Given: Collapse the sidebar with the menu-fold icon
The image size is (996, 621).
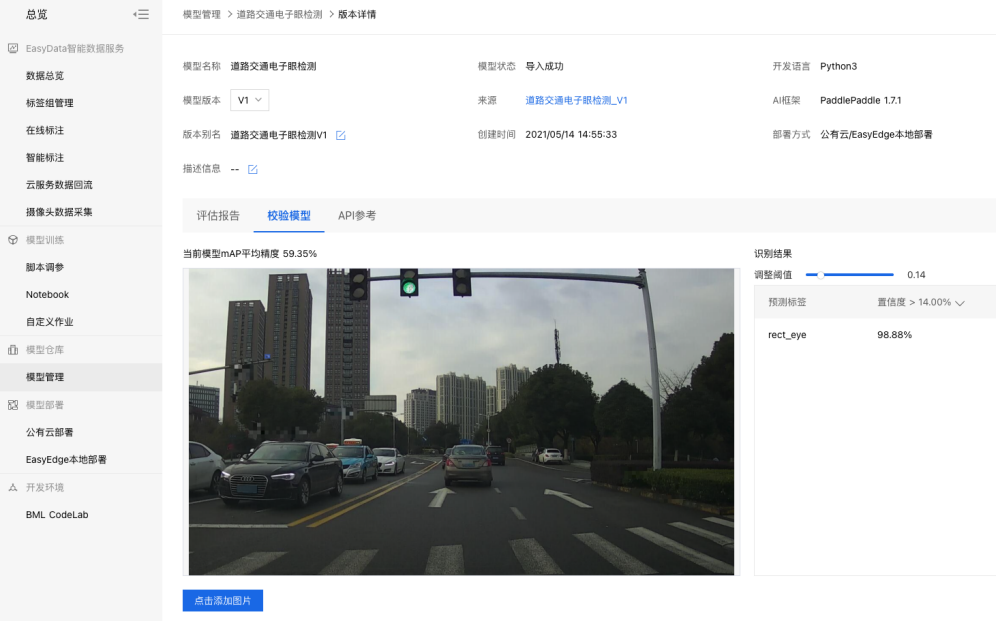Looking at the screenshot, I should tap(141, 14).
